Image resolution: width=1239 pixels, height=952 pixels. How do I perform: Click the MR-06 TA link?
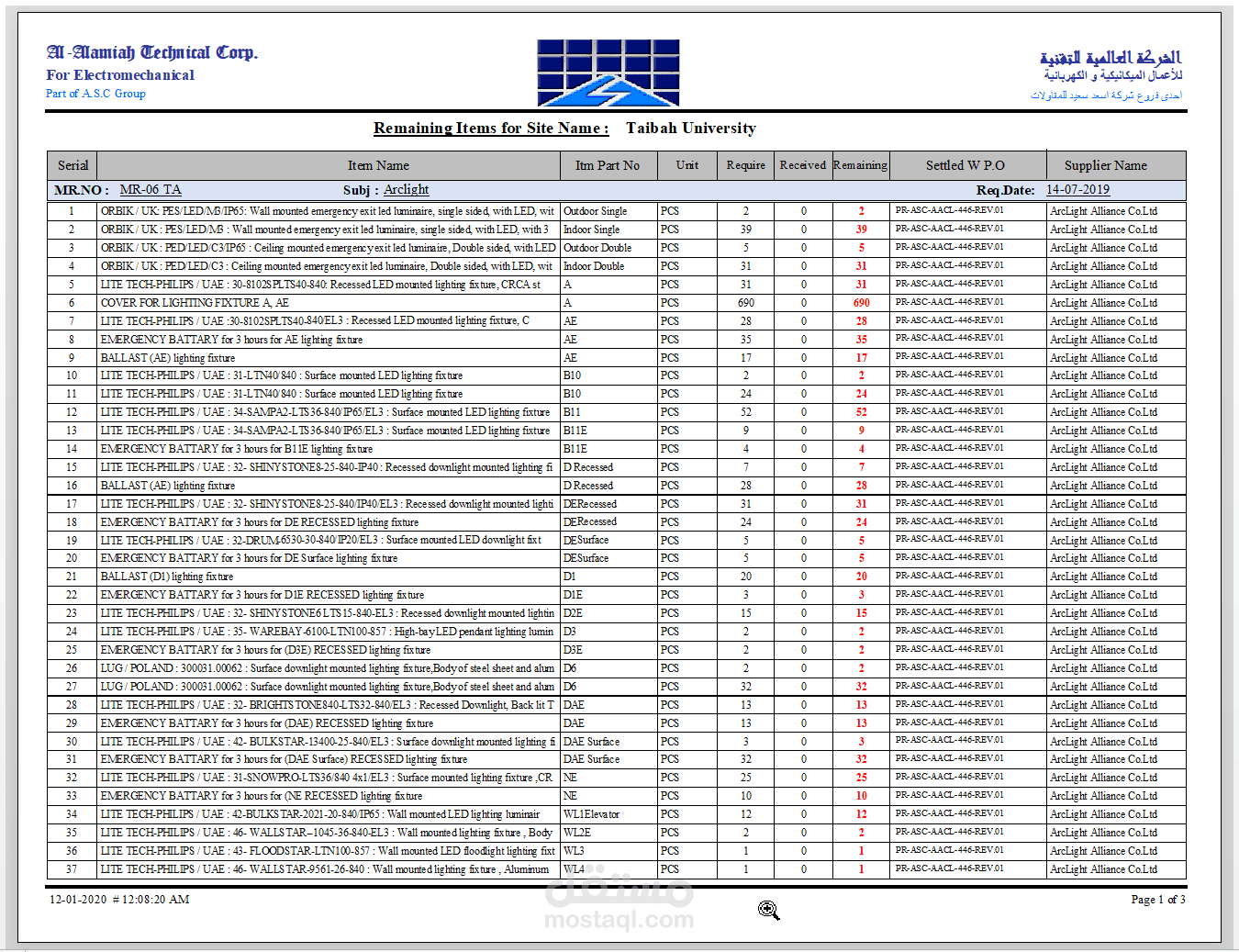pyautogui.click(x=151, y=190)
